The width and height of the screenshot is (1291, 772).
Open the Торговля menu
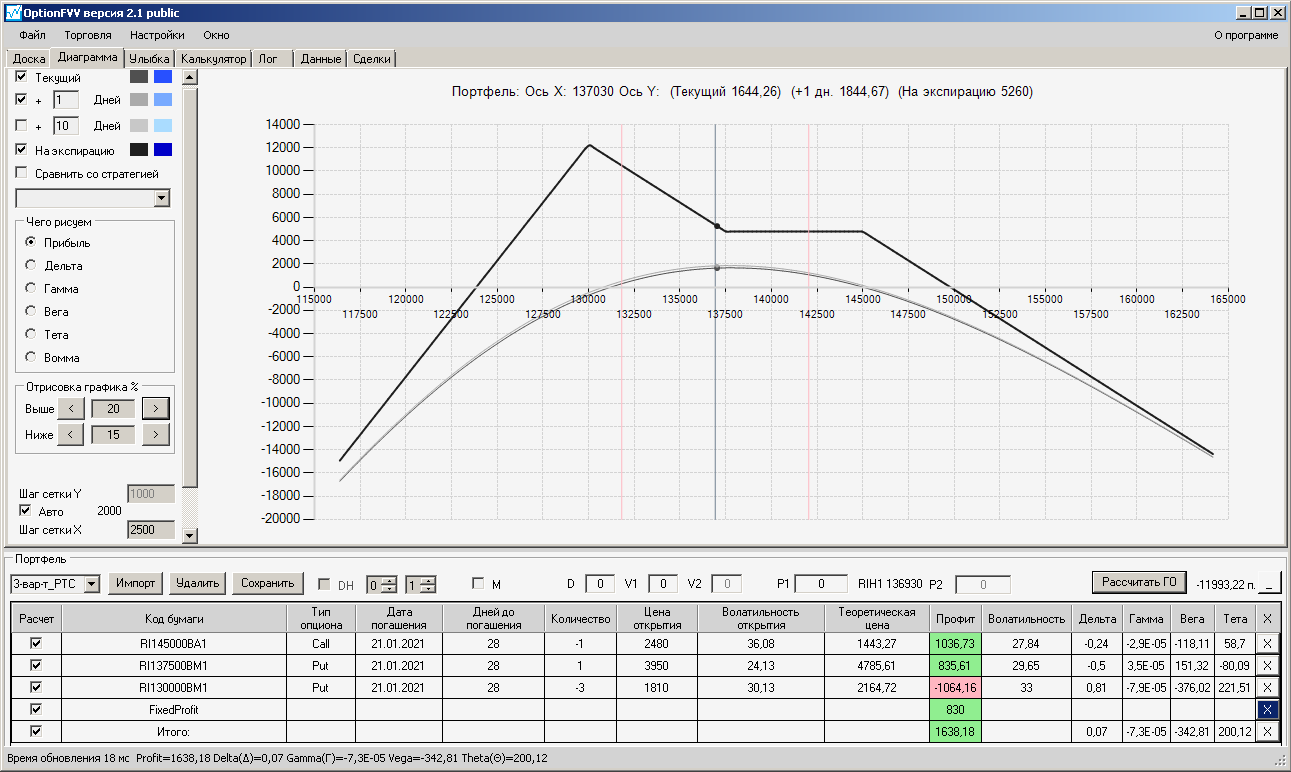tap(88, 35)
